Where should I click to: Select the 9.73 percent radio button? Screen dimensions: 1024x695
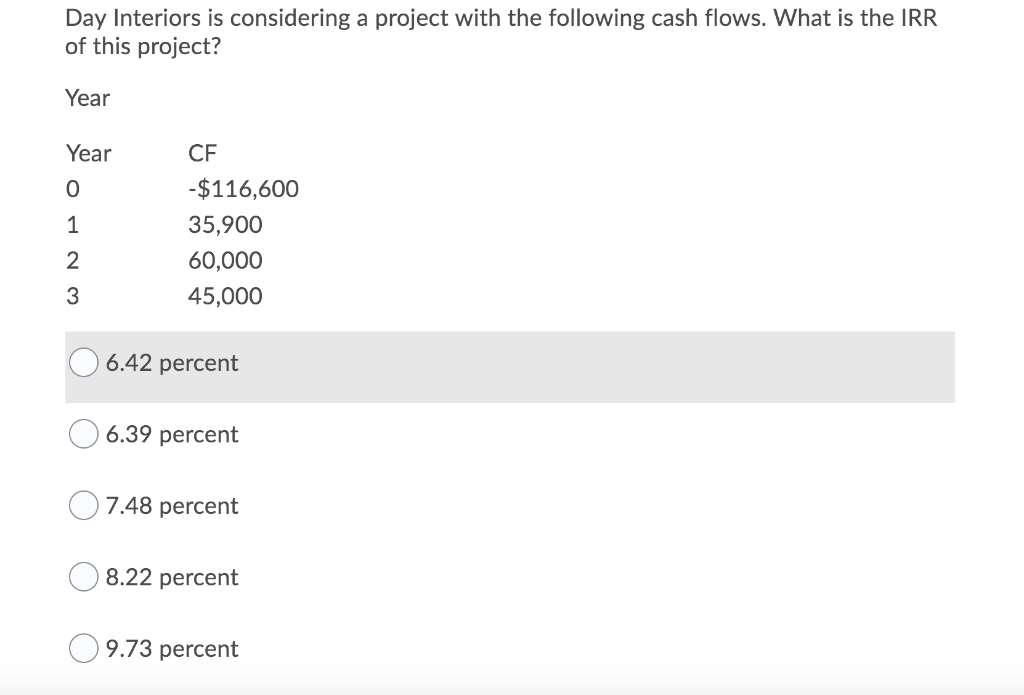(84, 648)
